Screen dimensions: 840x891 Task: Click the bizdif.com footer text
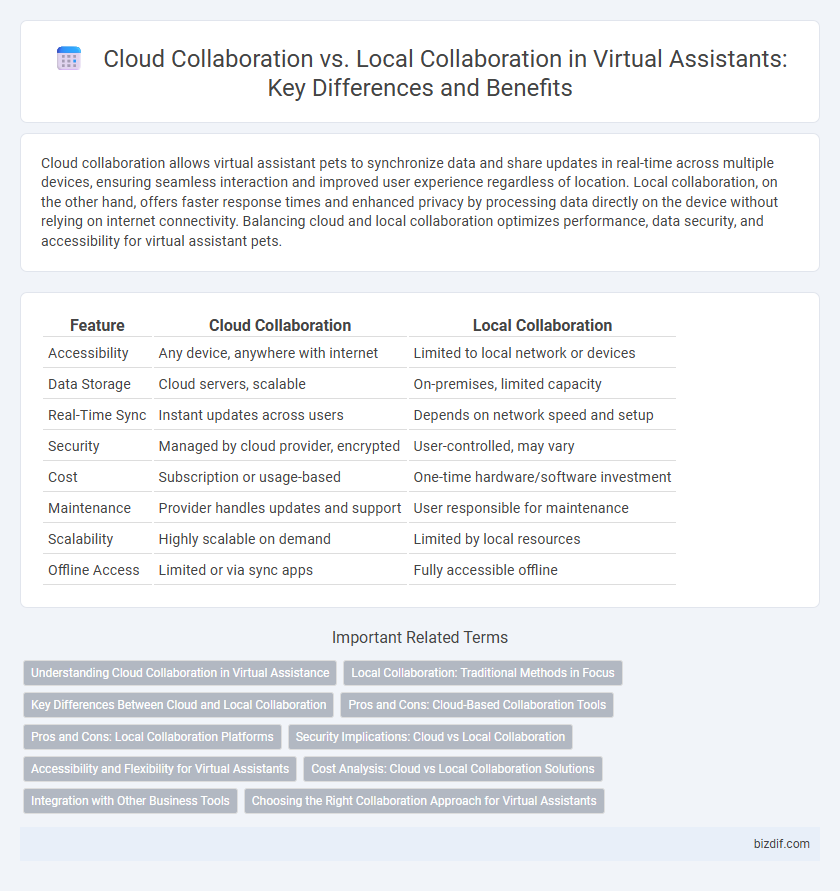click(x=781, y=844)
